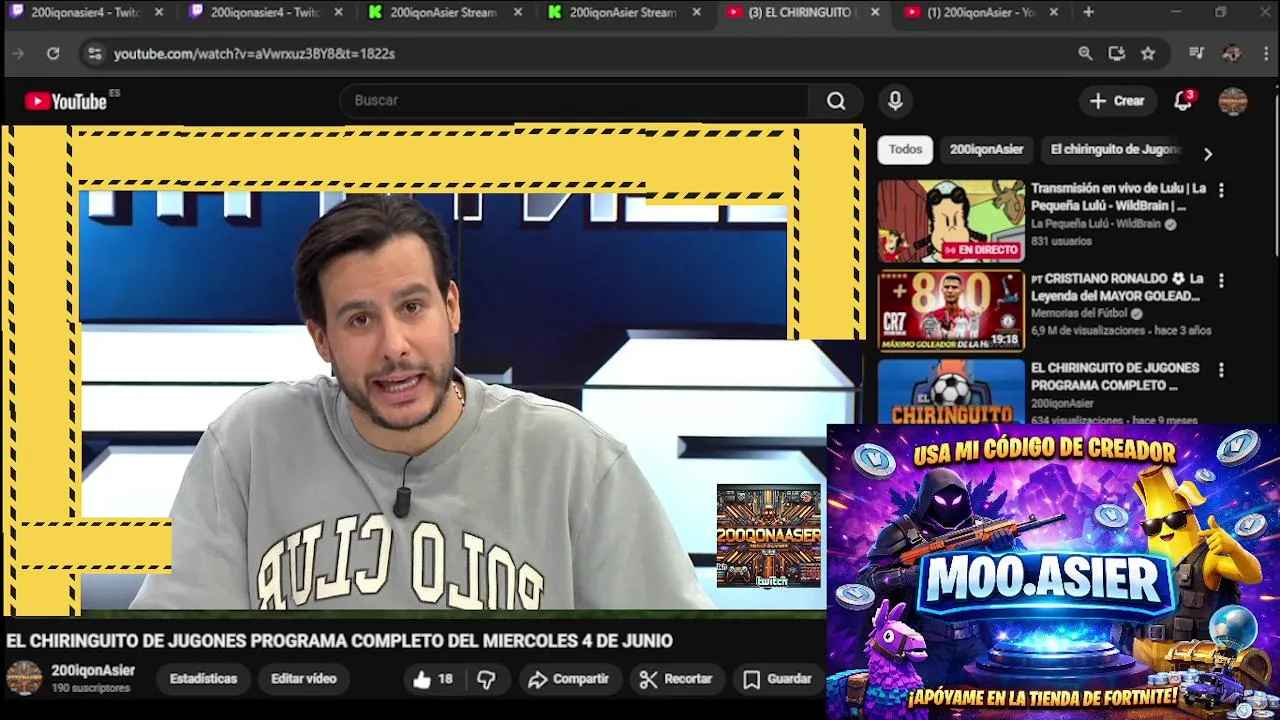Open La Pequeña Lulú live stream thumbnail
The height and width of the screenshot is (720, 1280).
pyautogui.click(x=951, y=221)
